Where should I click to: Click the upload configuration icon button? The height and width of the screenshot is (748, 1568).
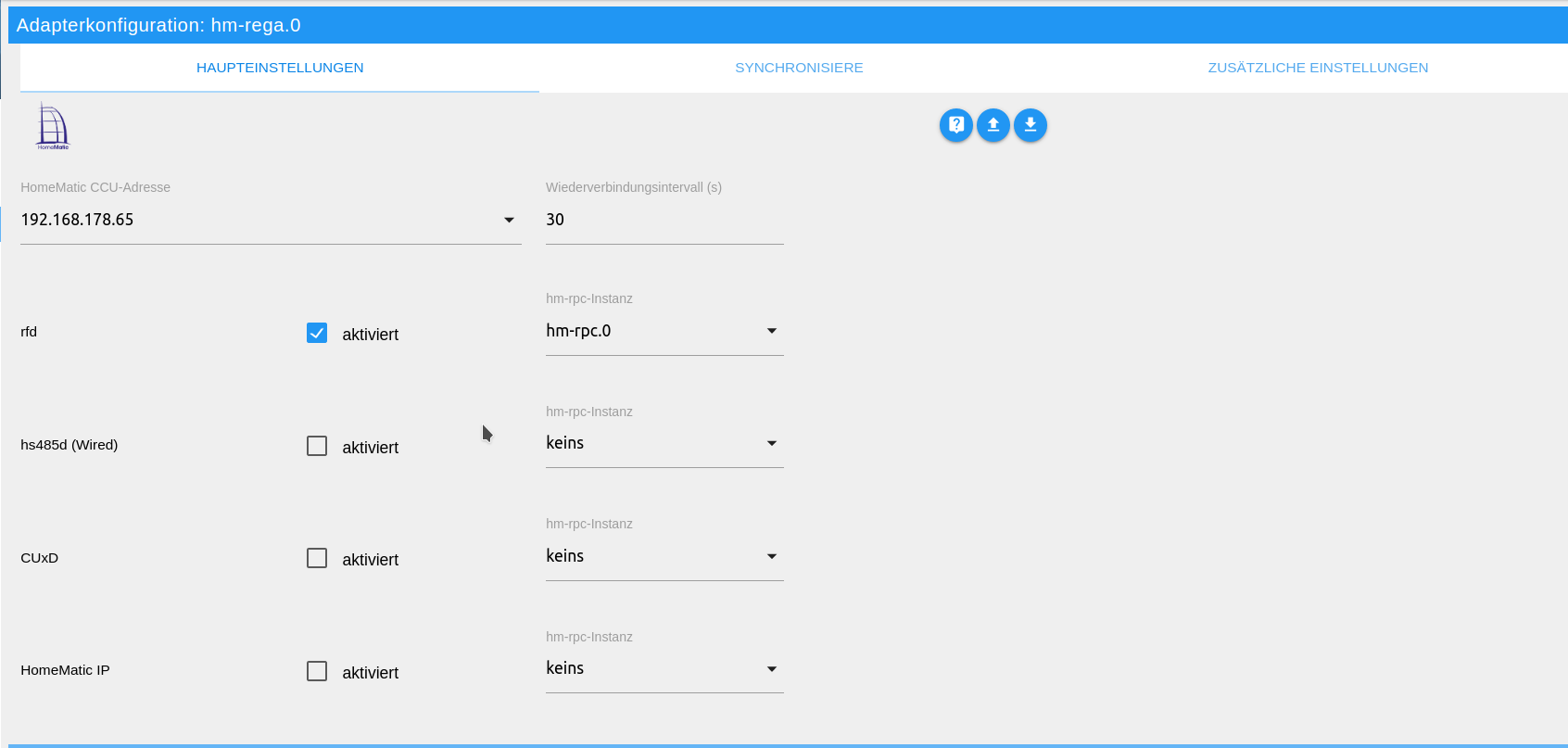(993, 125)
